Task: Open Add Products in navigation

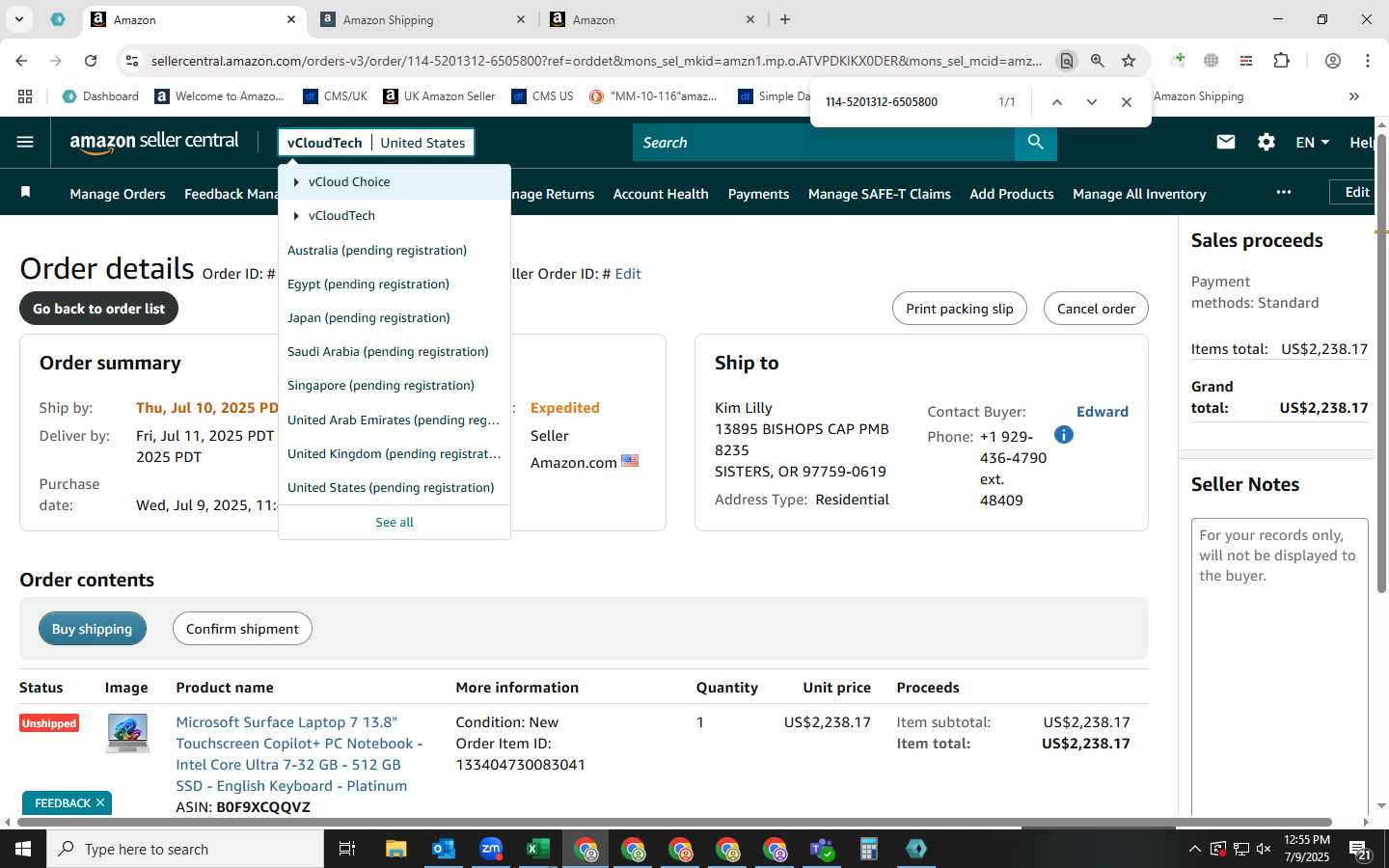Action: pos(1012,194)
